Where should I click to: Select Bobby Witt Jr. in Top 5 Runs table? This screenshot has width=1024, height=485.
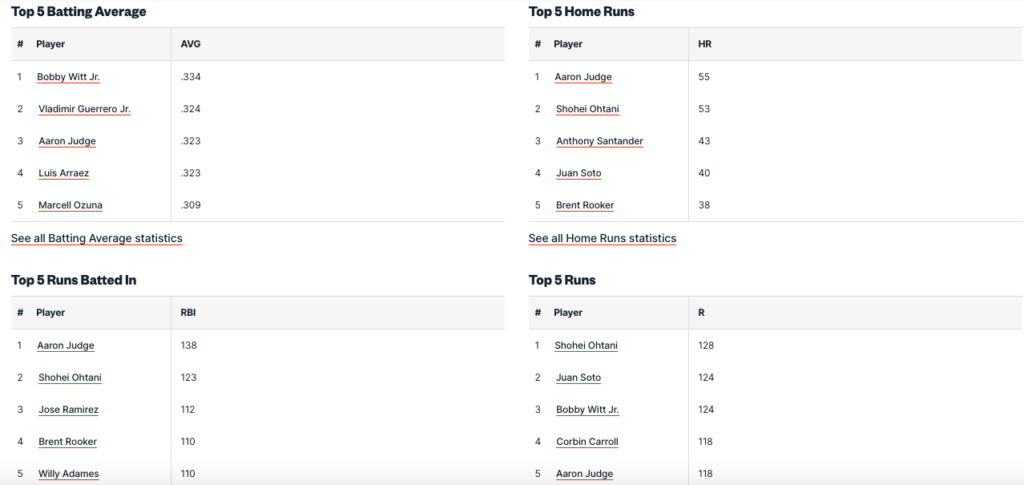(x=587, y=409)
